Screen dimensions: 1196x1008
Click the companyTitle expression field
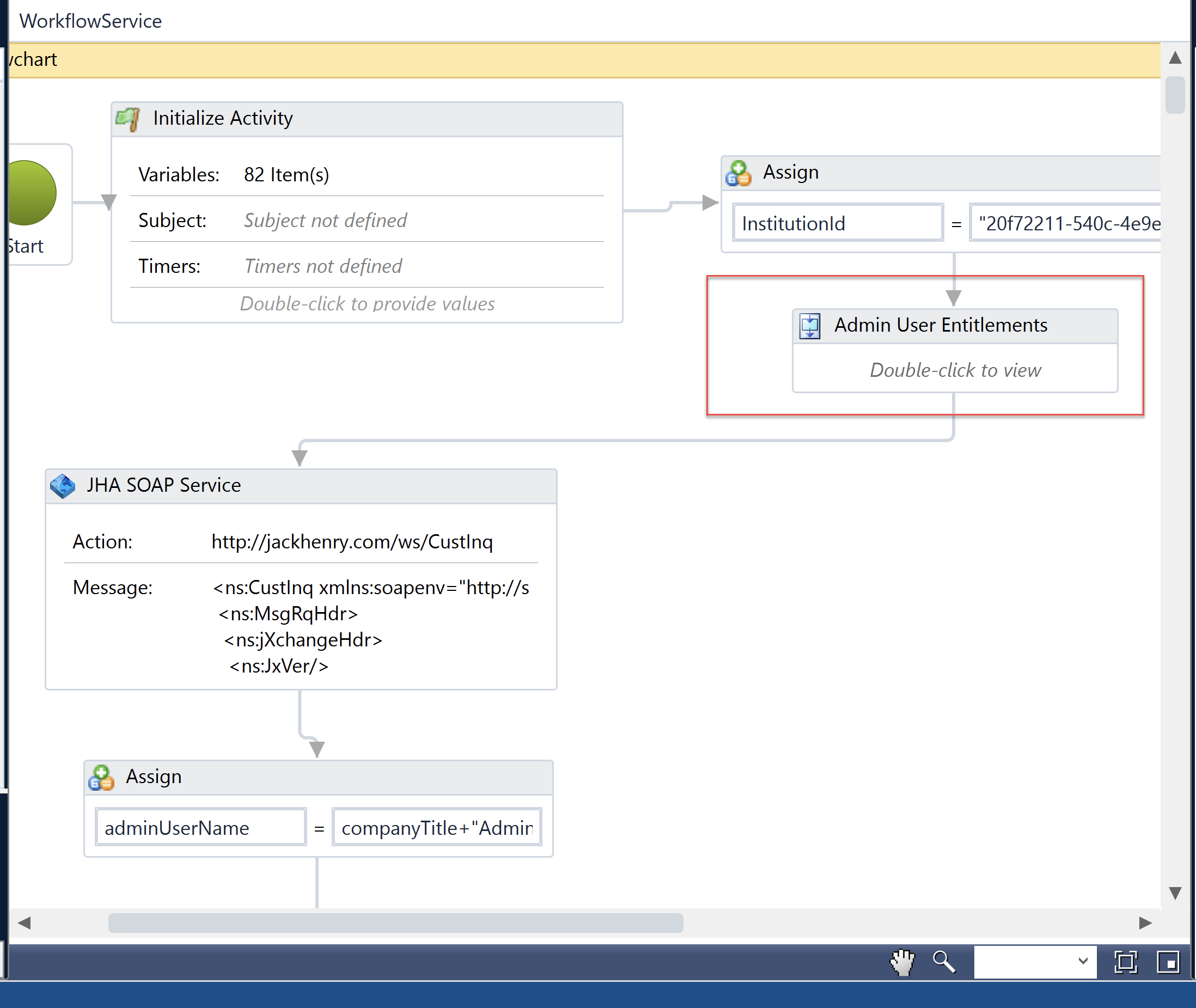(437, 827)
